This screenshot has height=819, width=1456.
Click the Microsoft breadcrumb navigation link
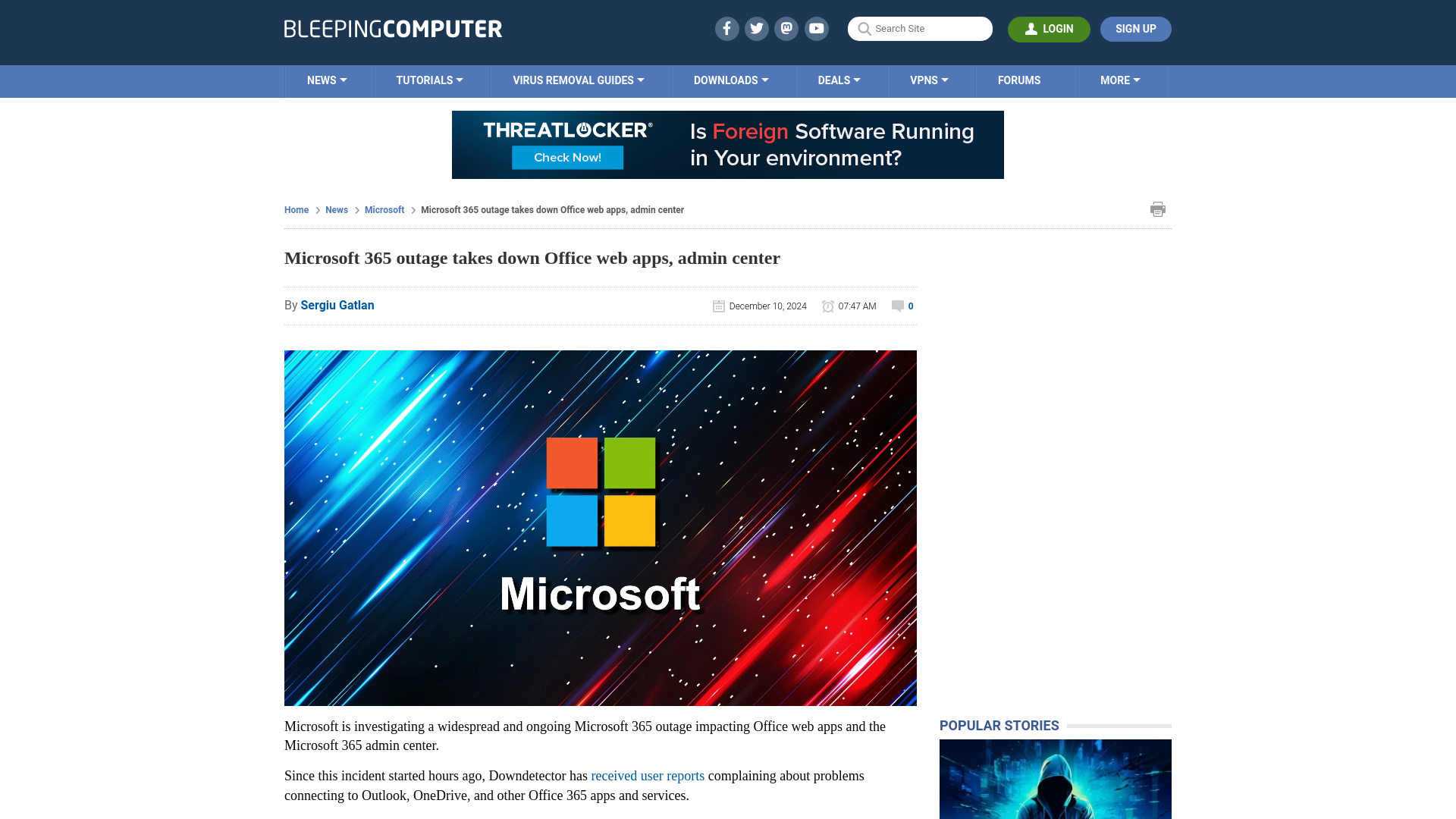point(384,209)
